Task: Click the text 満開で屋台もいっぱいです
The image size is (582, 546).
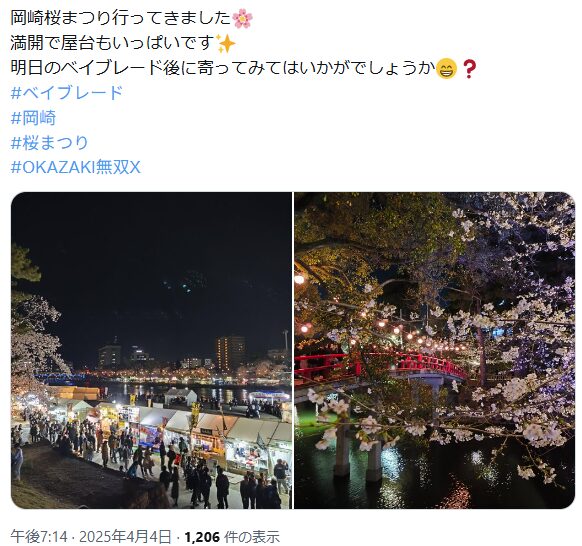Action: (113, 43)
